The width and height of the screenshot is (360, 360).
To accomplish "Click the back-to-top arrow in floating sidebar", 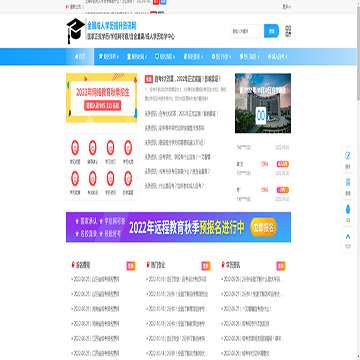I will pyautogui.click(x=348, y=236).
